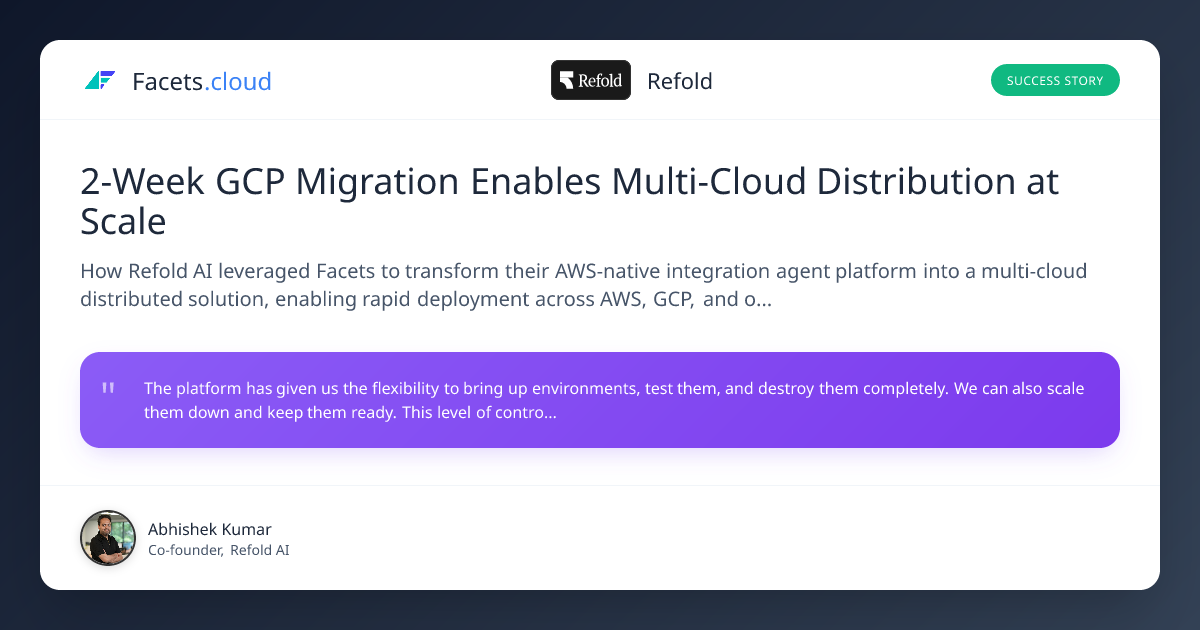Click the purple quote card background
This screenshot has width=1200, height=630.
click(600, 400)
